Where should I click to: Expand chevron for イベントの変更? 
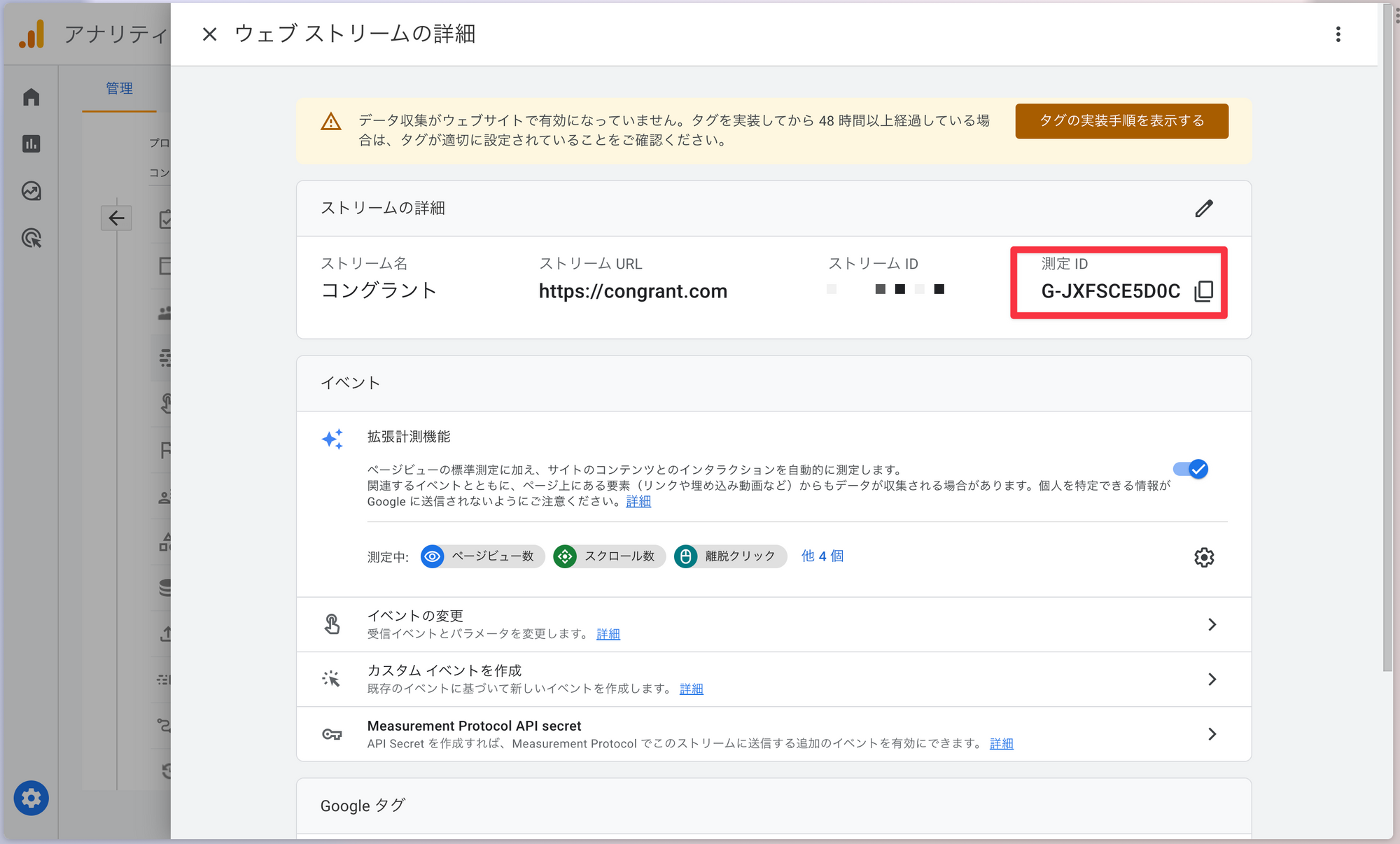point(1212,624)
